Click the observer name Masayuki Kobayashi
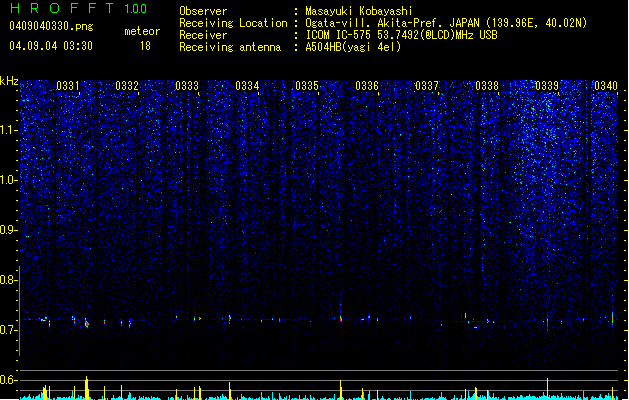Image resolution: width=629 pixels, height=400 pixels. [x=359, y=11]
